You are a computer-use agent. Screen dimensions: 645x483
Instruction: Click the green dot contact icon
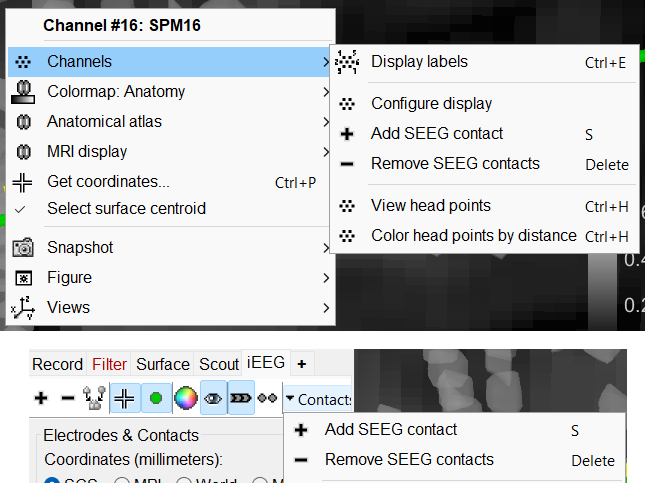pos(155,398)
